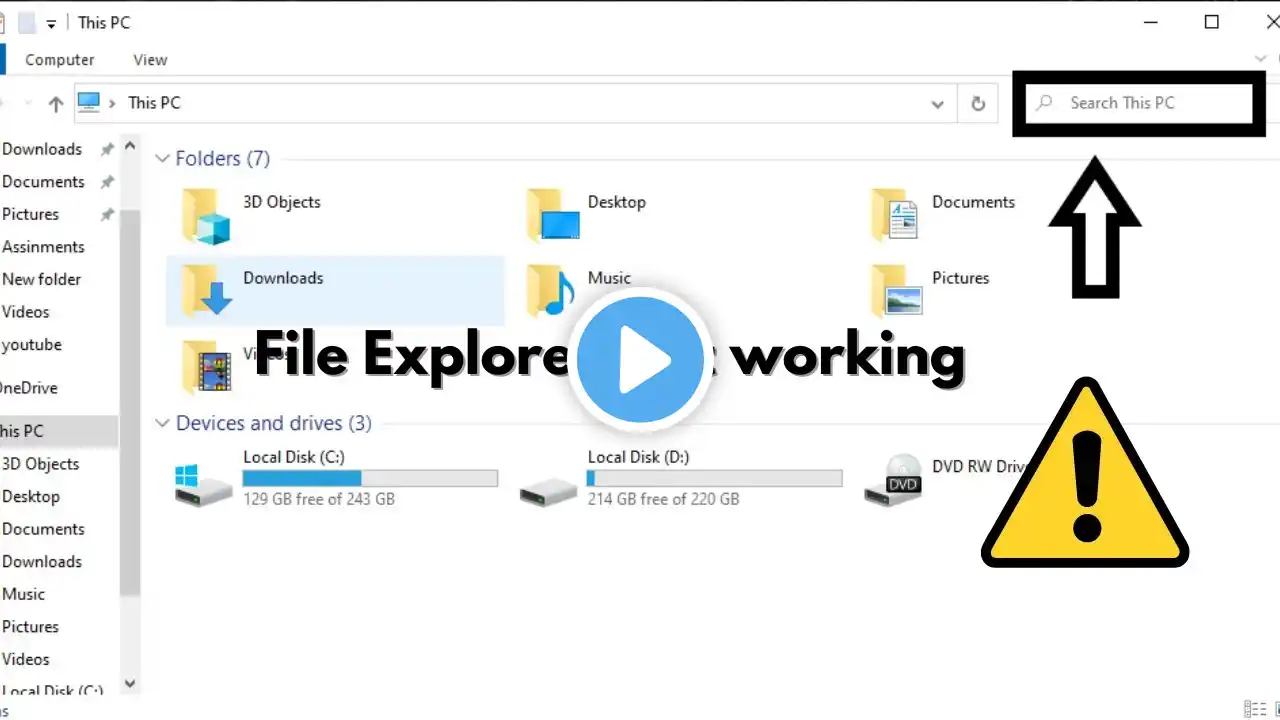The image size is (1280, 720).
Task: Open the recent locations chevron beside the up arrow
Action: (28, 103)
